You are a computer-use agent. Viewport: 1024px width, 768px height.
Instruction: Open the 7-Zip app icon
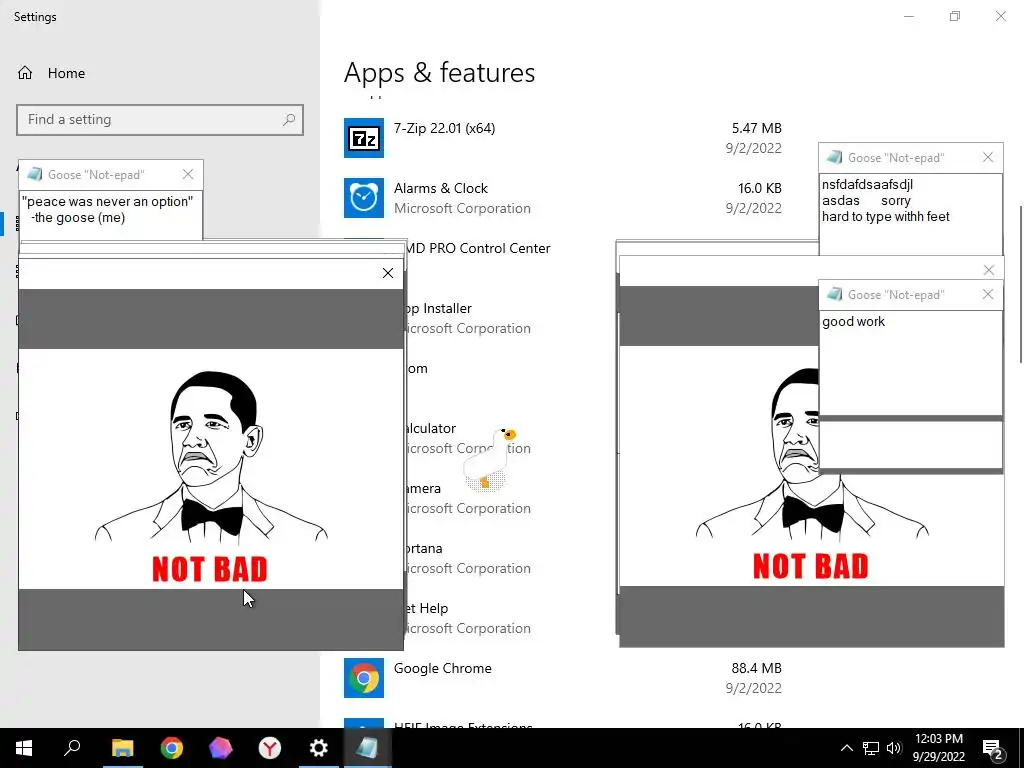[x=364, y=138]
